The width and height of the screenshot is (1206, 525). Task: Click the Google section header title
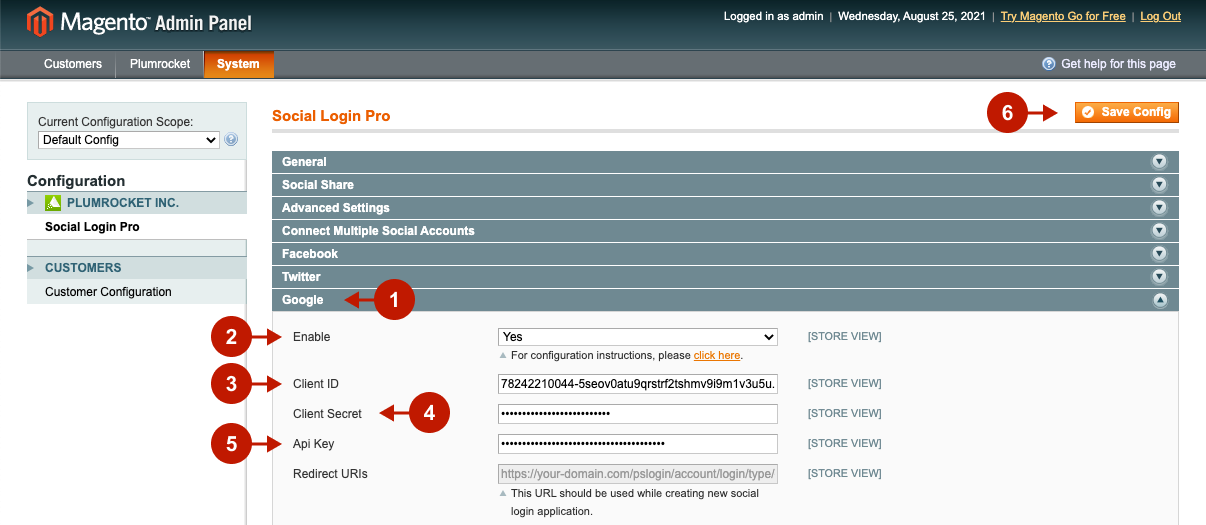coord(302,300)
